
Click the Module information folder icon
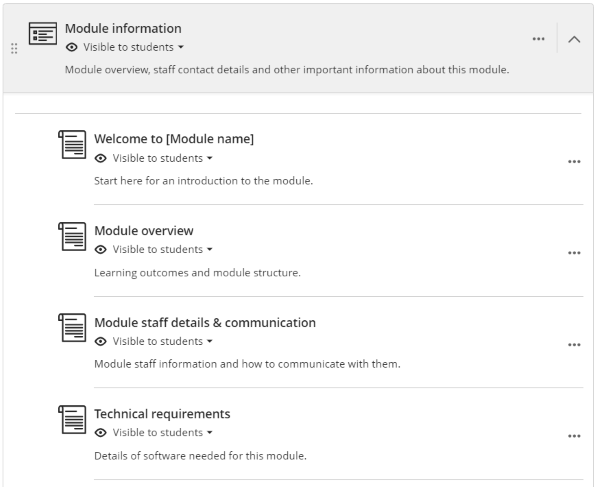pyautogui.click(x=42, y=34)
